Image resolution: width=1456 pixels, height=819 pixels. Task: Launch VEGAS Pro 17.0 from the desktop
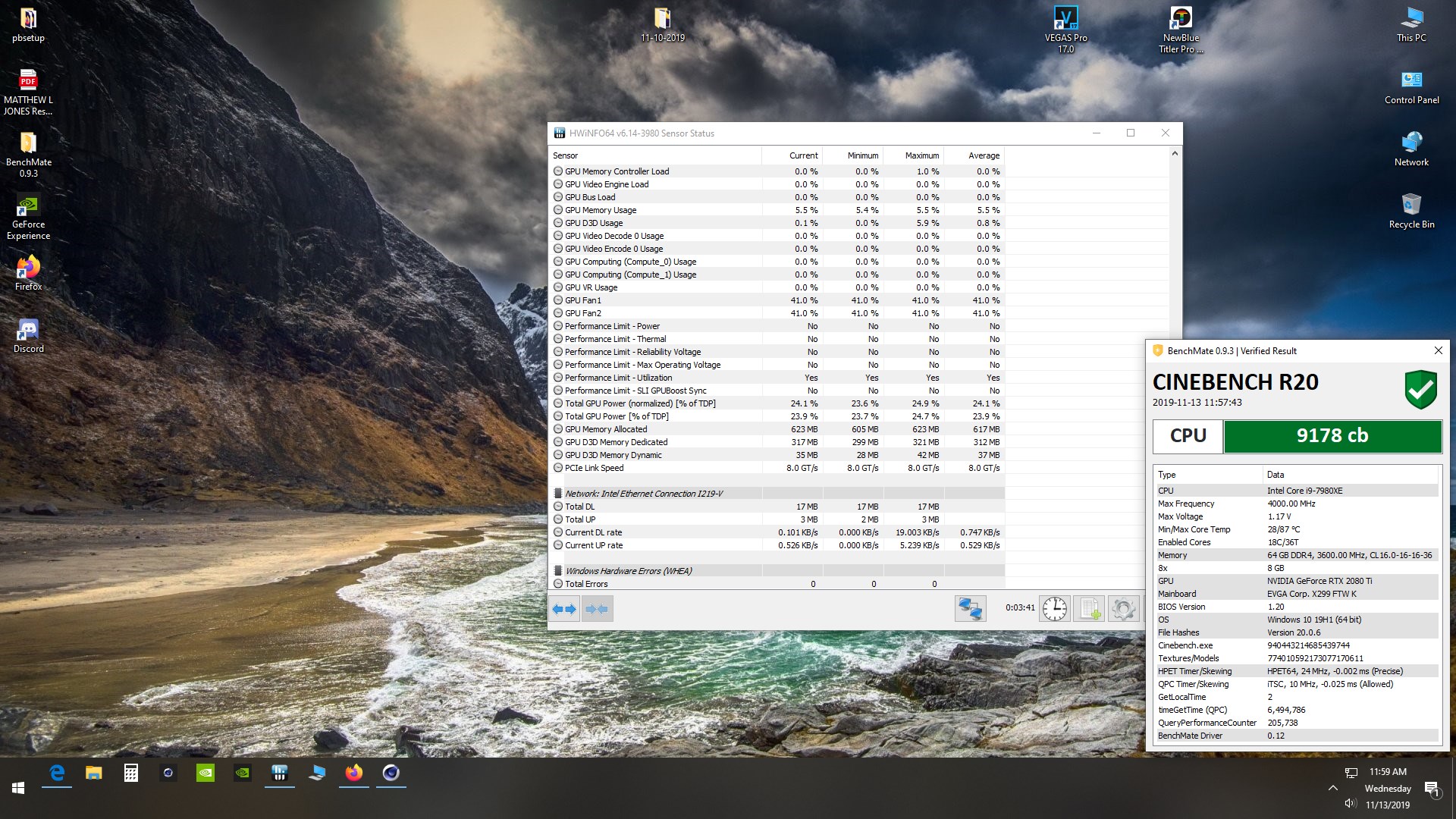[1065, 30]
